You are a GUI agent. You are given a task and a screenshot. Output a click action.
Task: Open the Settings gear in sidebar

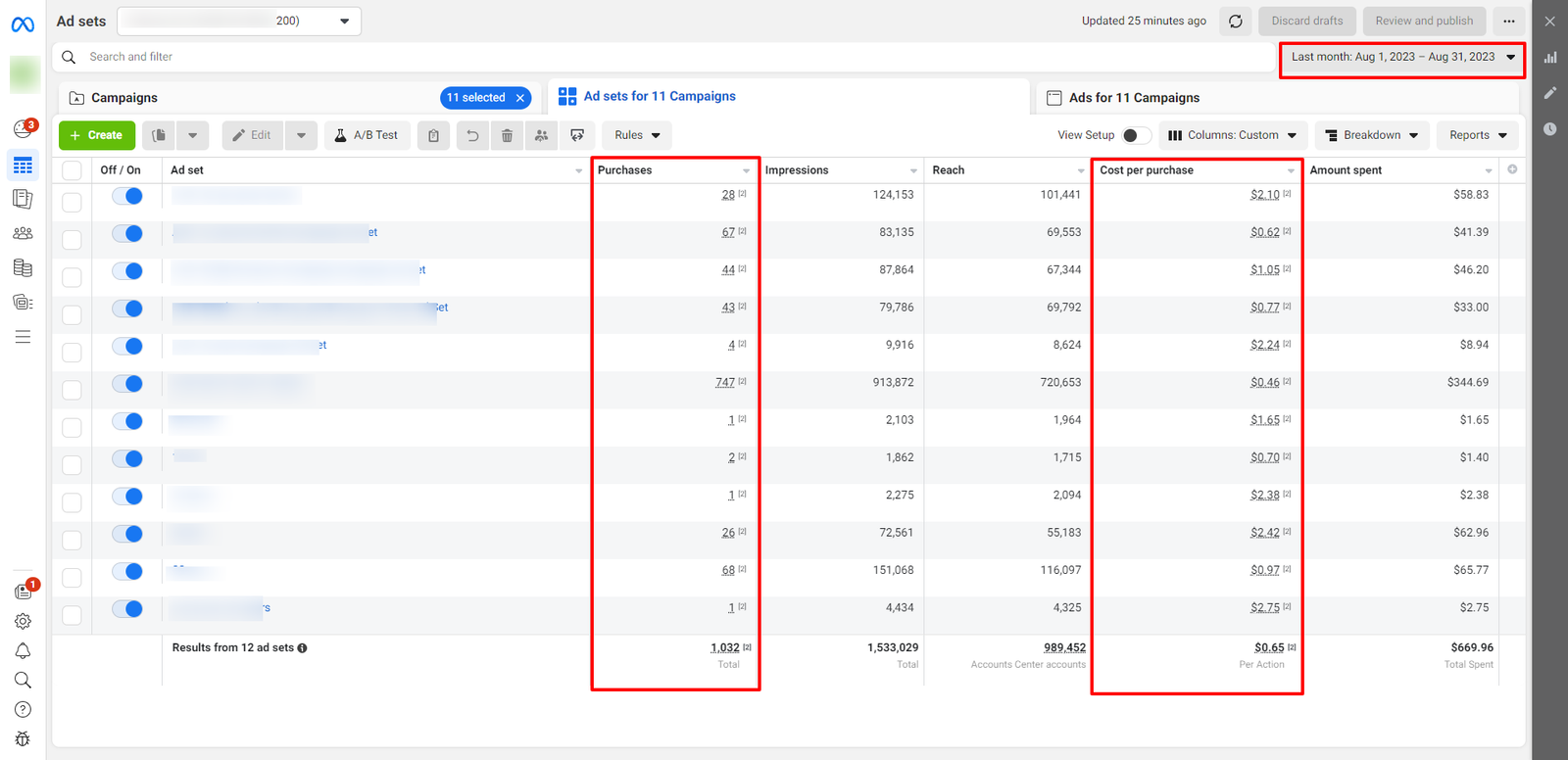[23, 621]
